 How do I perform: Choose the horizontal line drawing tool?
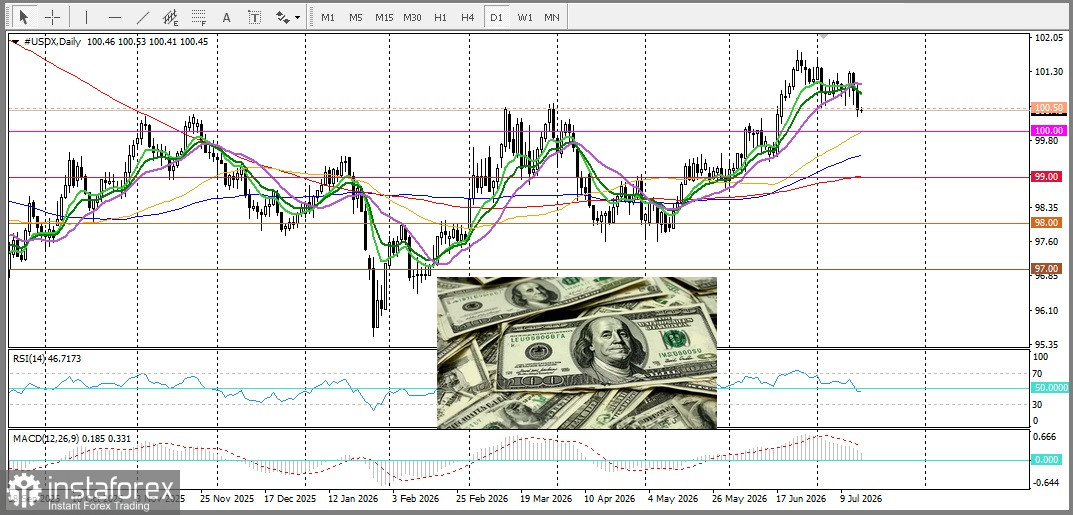tap(114, 17)
